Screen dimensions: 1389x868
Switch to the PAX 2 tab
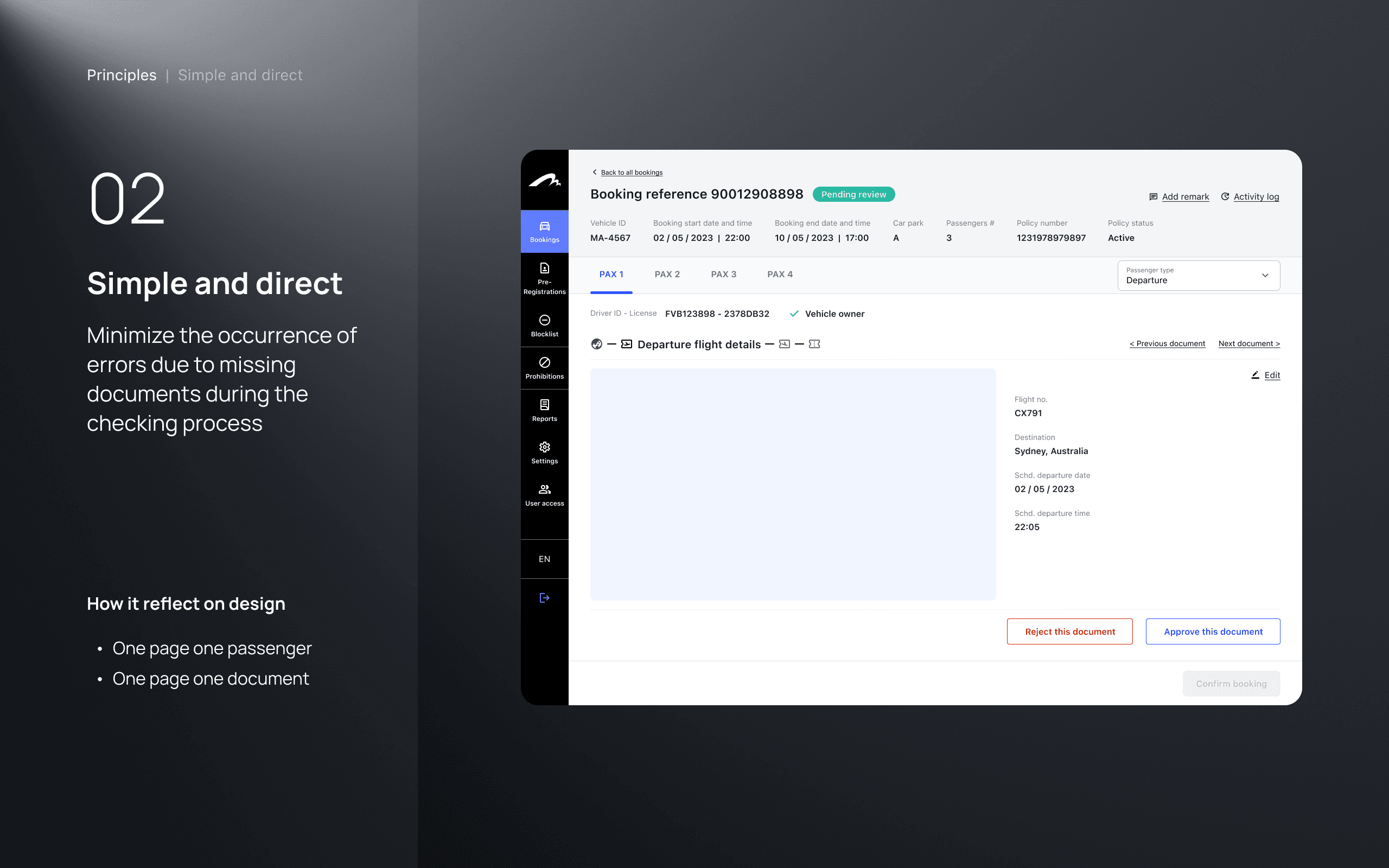pyautogui.click(x=667, y=275)
